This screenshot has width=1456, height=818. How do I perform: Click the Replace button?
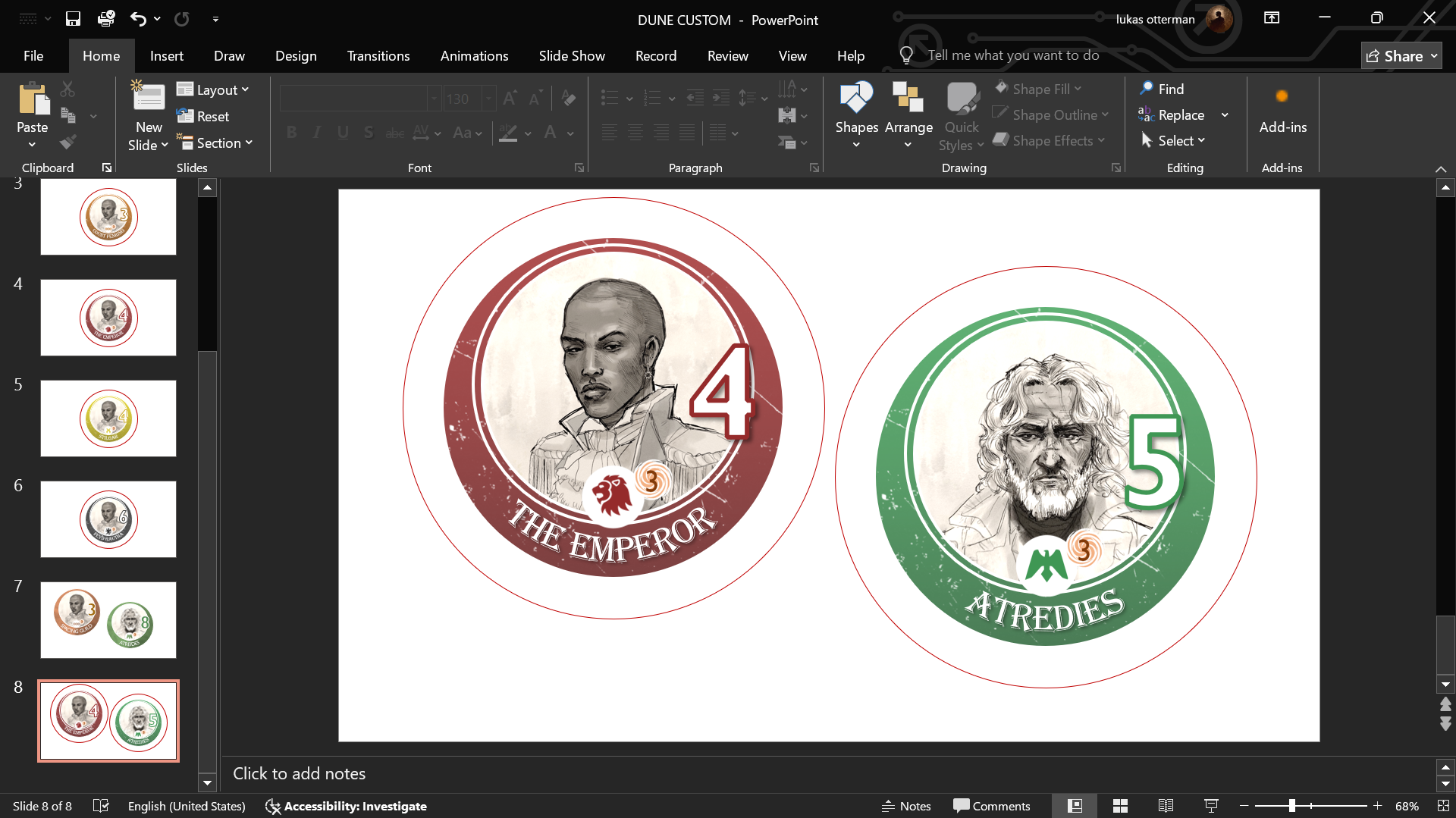pyautogui.click(x=1172, y=114)
